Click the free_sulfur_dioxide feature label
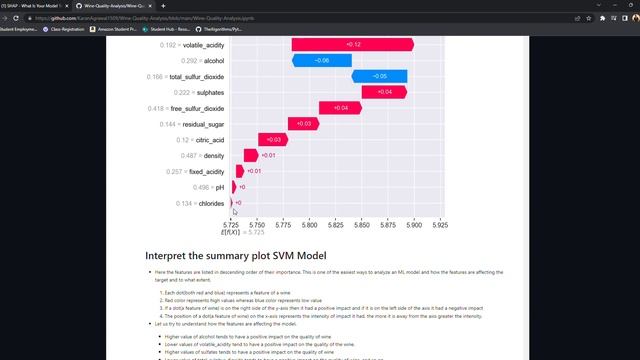Image resolution: width=640 pixels, height=360 pixels. [197, 109]
